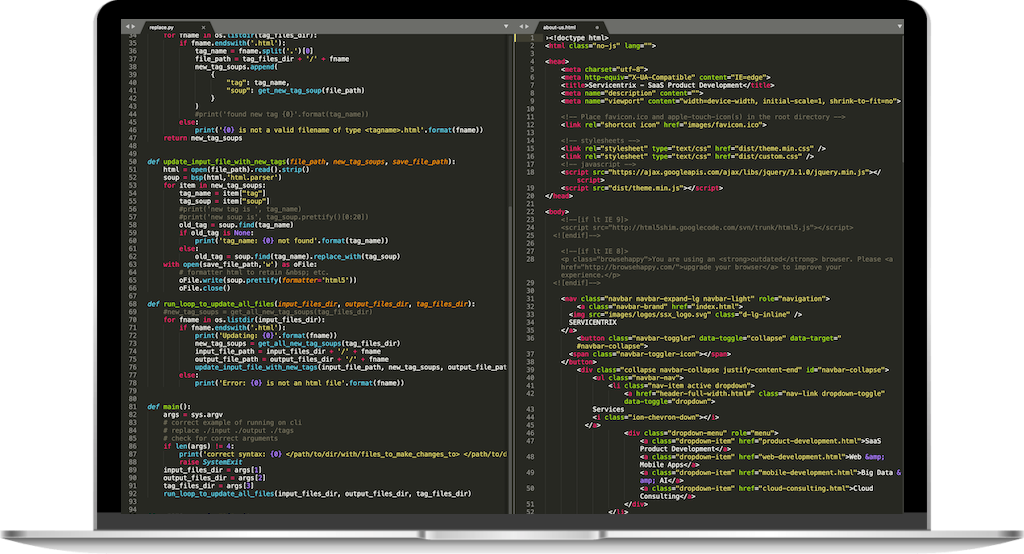The height and width of the screenshot is (554, 1024).
Task: Click the 'if old_tag is None:' line
Action: click(216, 233)
